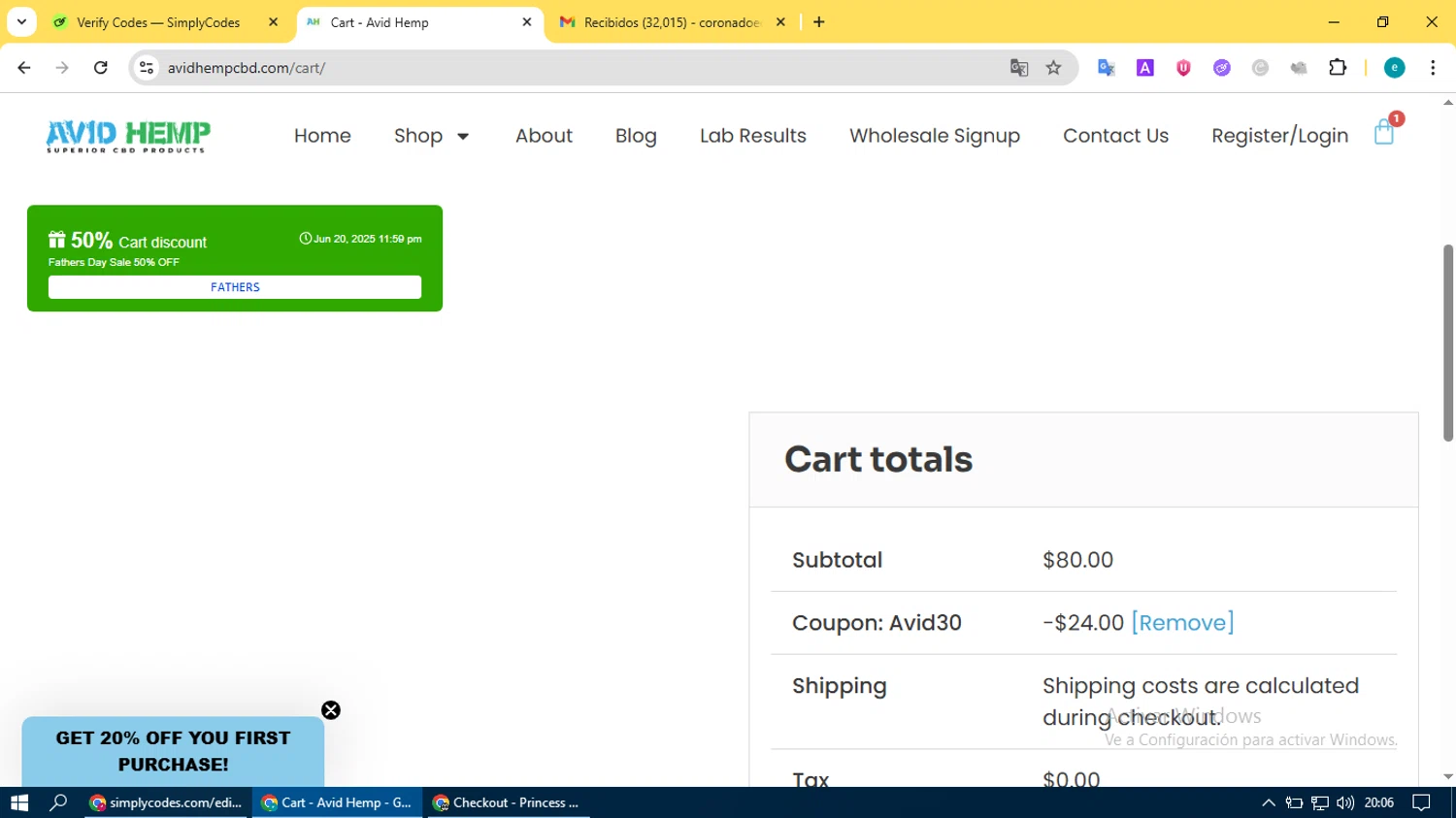Screen dimensions: 1456x818
Task: Close the Cart - Avid Hemp tab
Action: click(527, 22)
